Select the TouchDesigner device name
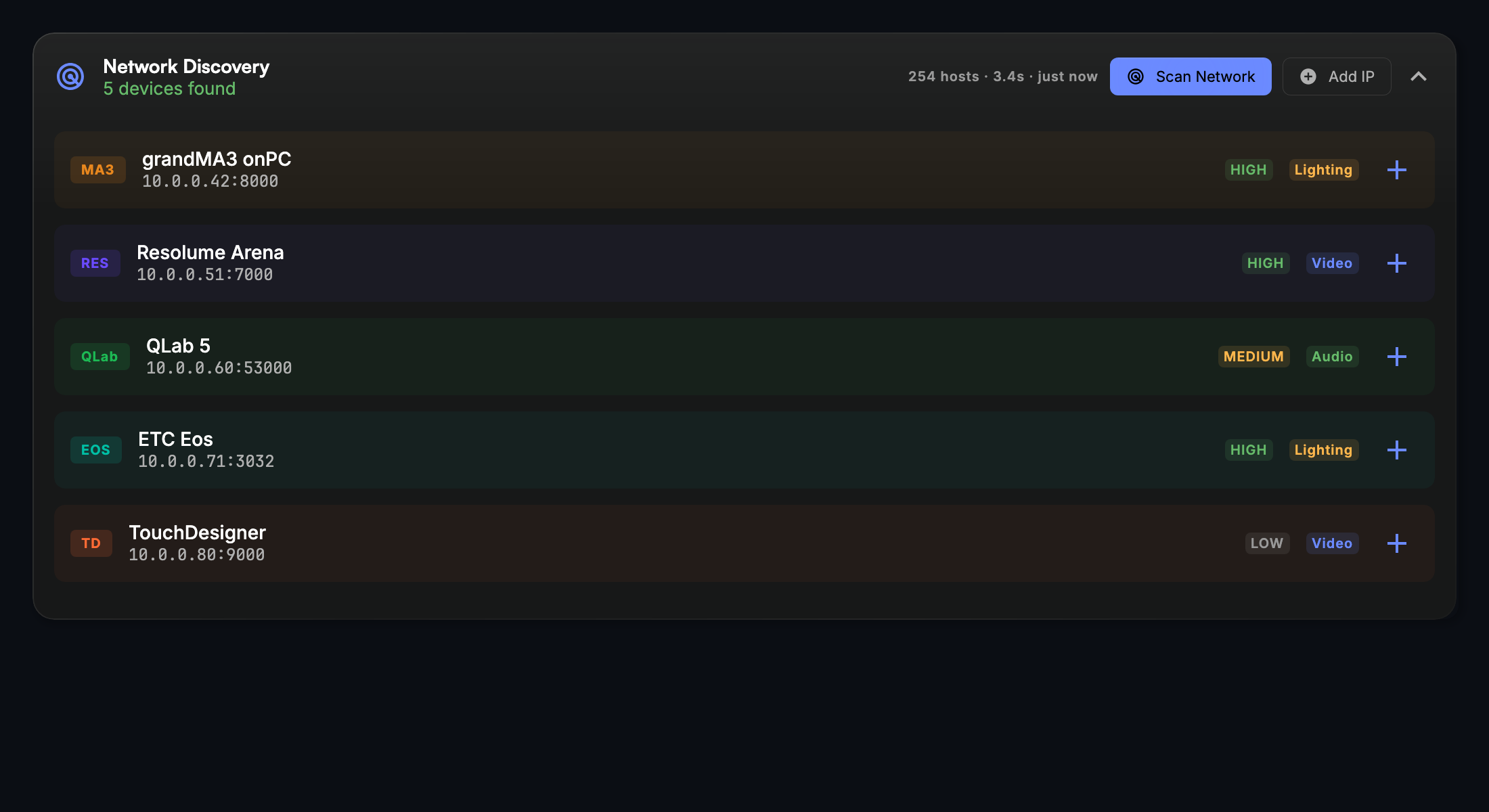Viewport: 1489px width, 812px height. click(x=198, y=533)
